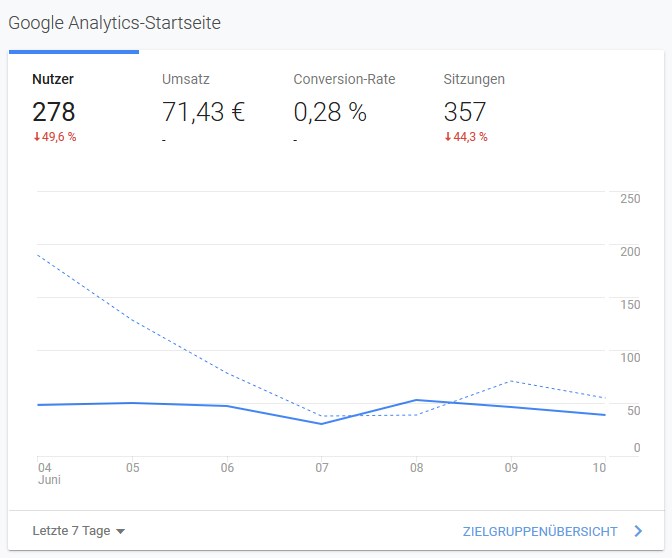Viewport: 672px width, 558px height.
Task: Click the 278 Nutzer value
Action: point(54,112)
